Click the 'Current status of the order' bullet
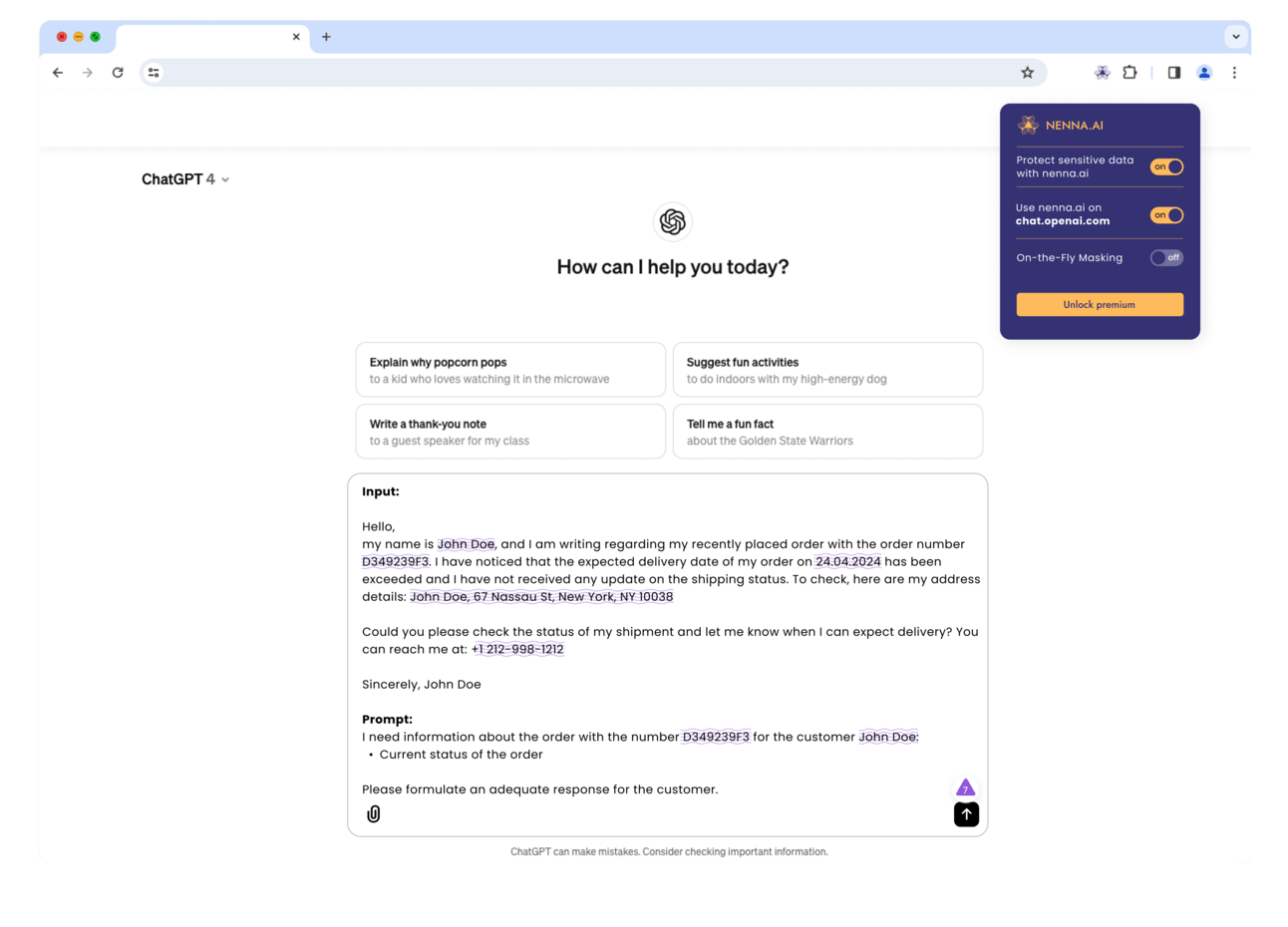1288x927 pixels. (x=461, y=755)
